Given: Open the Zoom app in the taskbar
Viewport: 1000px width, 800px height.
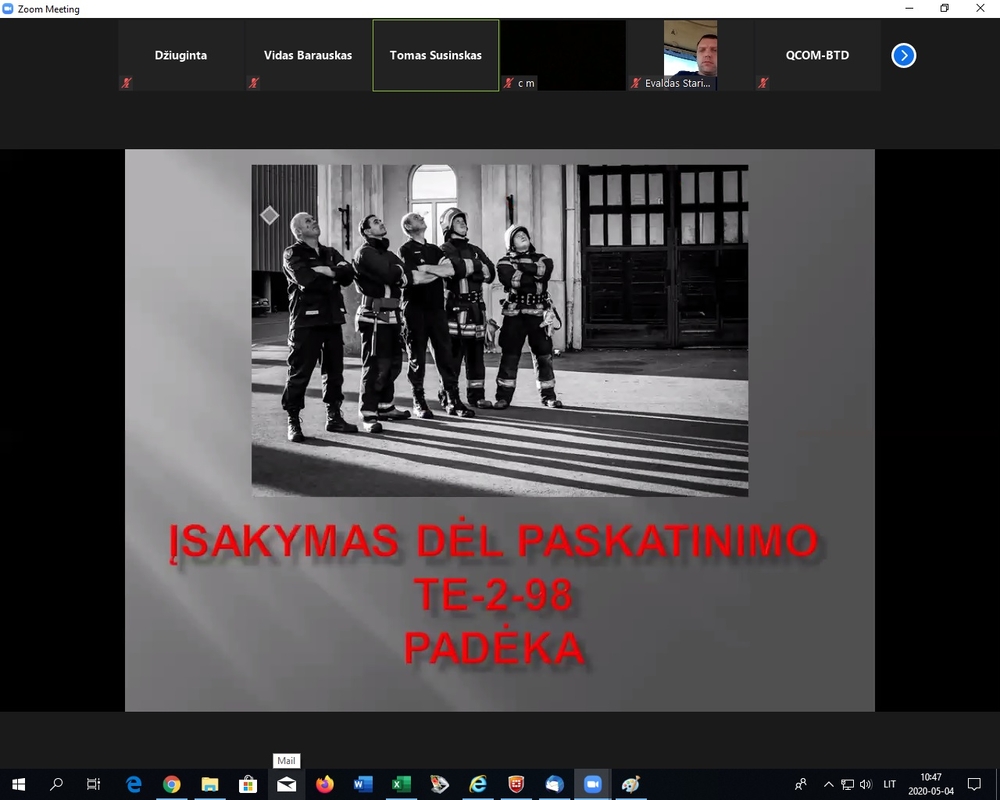Looking at the screenshot, I should tap(592, 784).
